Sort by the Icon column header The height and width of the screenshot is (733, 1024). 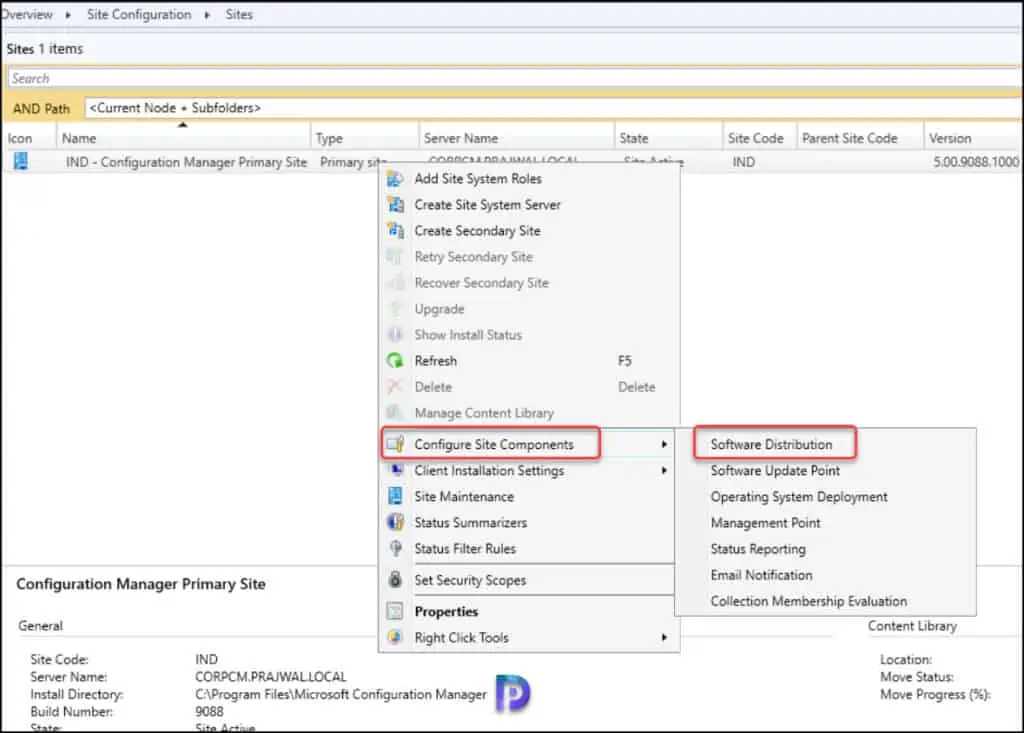(30, 138)
